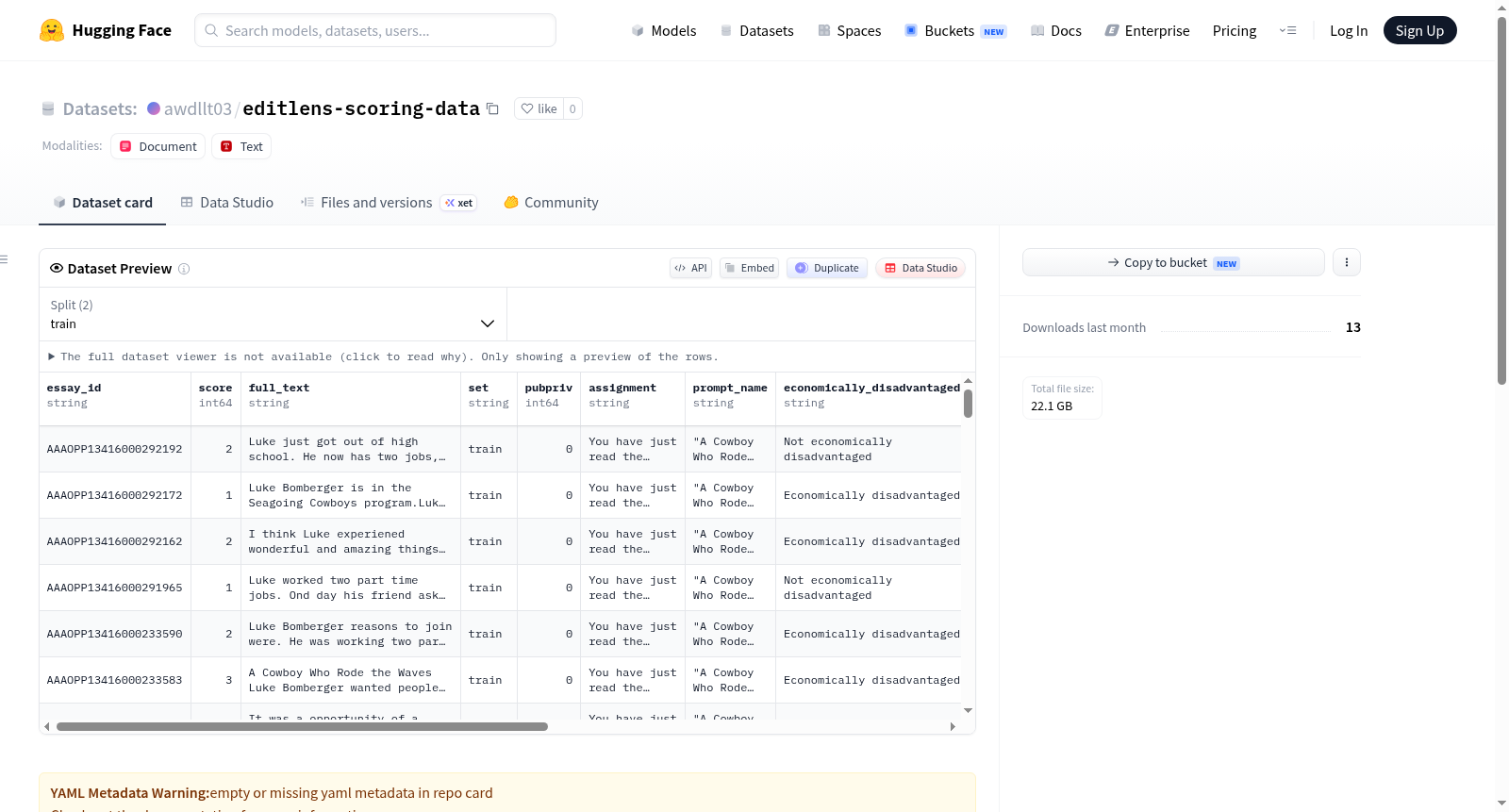
Task: Click the Hugging Face logo icon
Action: [52, 30]
